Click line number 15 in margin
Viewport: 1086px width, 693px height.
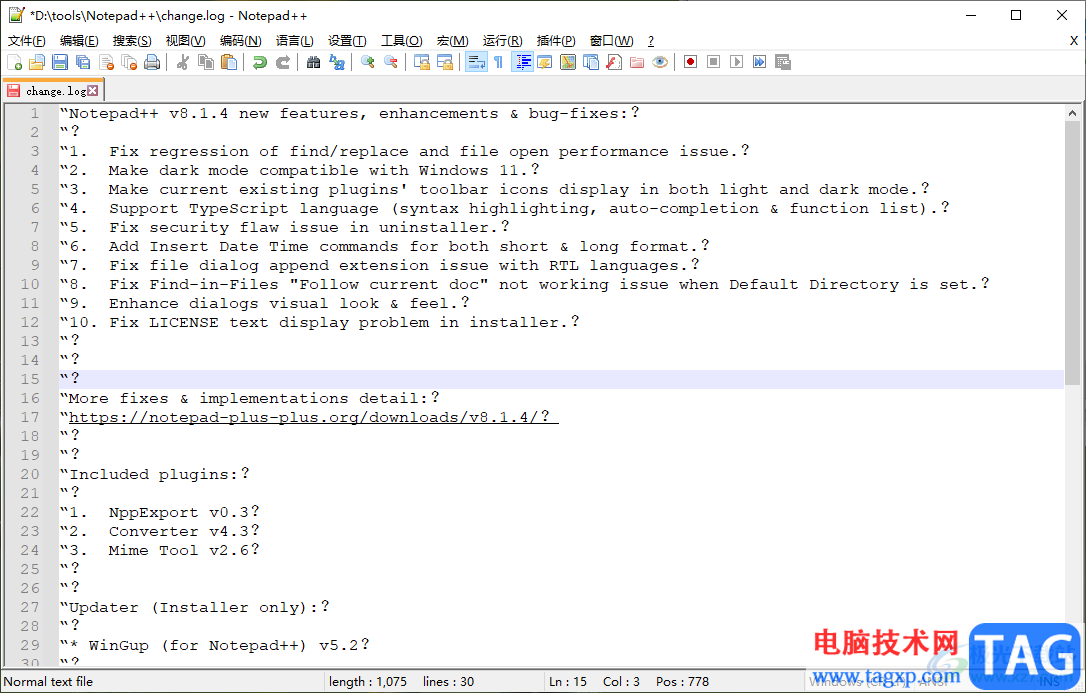pos(30,379)
